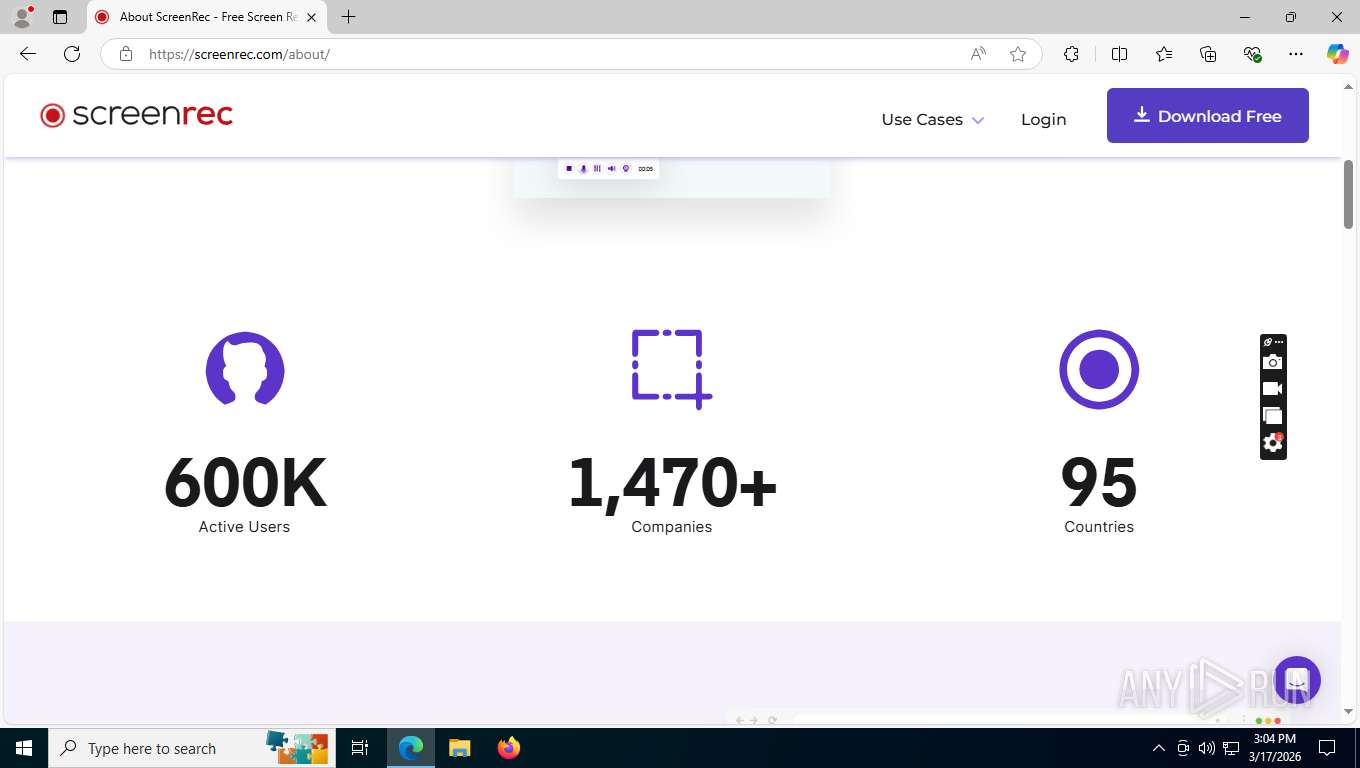Click the Countries label
The width and height of the screenshot is (1360, 768).
pos(1099,527)
